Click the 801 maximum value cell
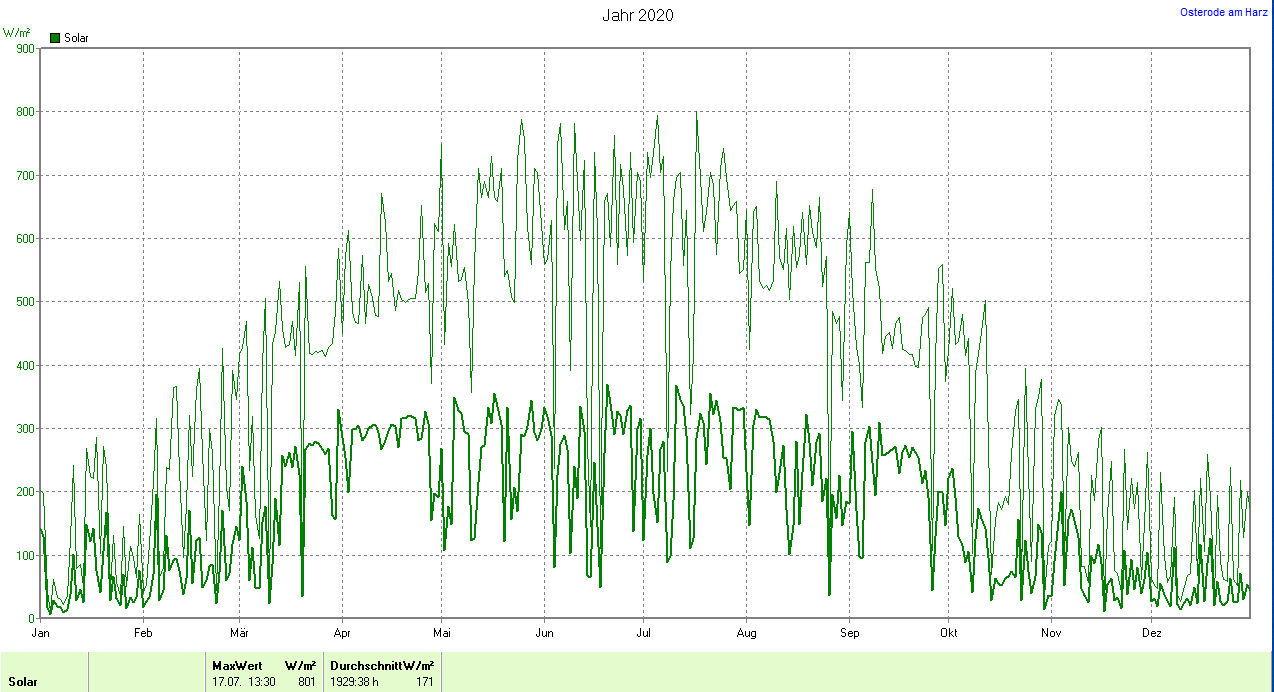 tap(307, 682)
